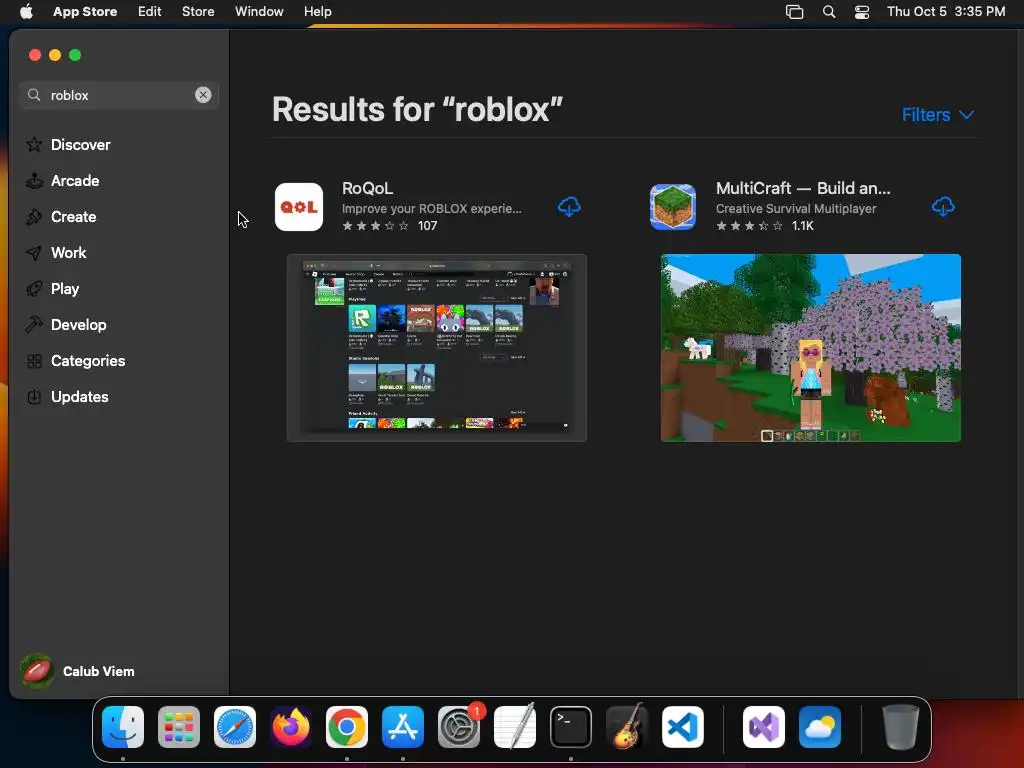Open the Arcade section
This screenshot has height=768, width=1024.
pyautogui.click(x=75, y=181)
